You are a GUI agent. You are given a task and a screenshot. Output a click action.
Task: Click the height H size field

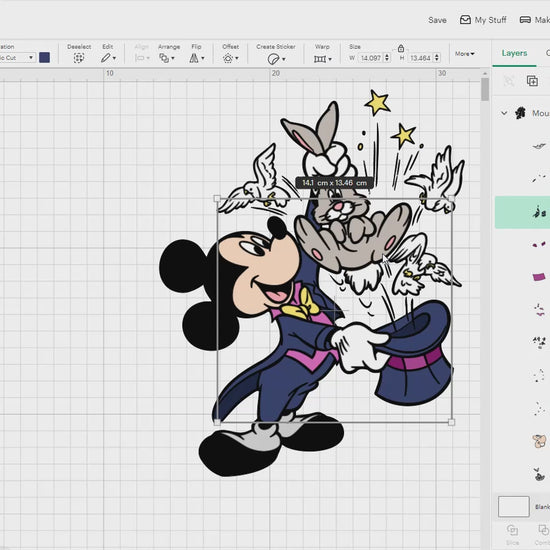pos(421,58)
